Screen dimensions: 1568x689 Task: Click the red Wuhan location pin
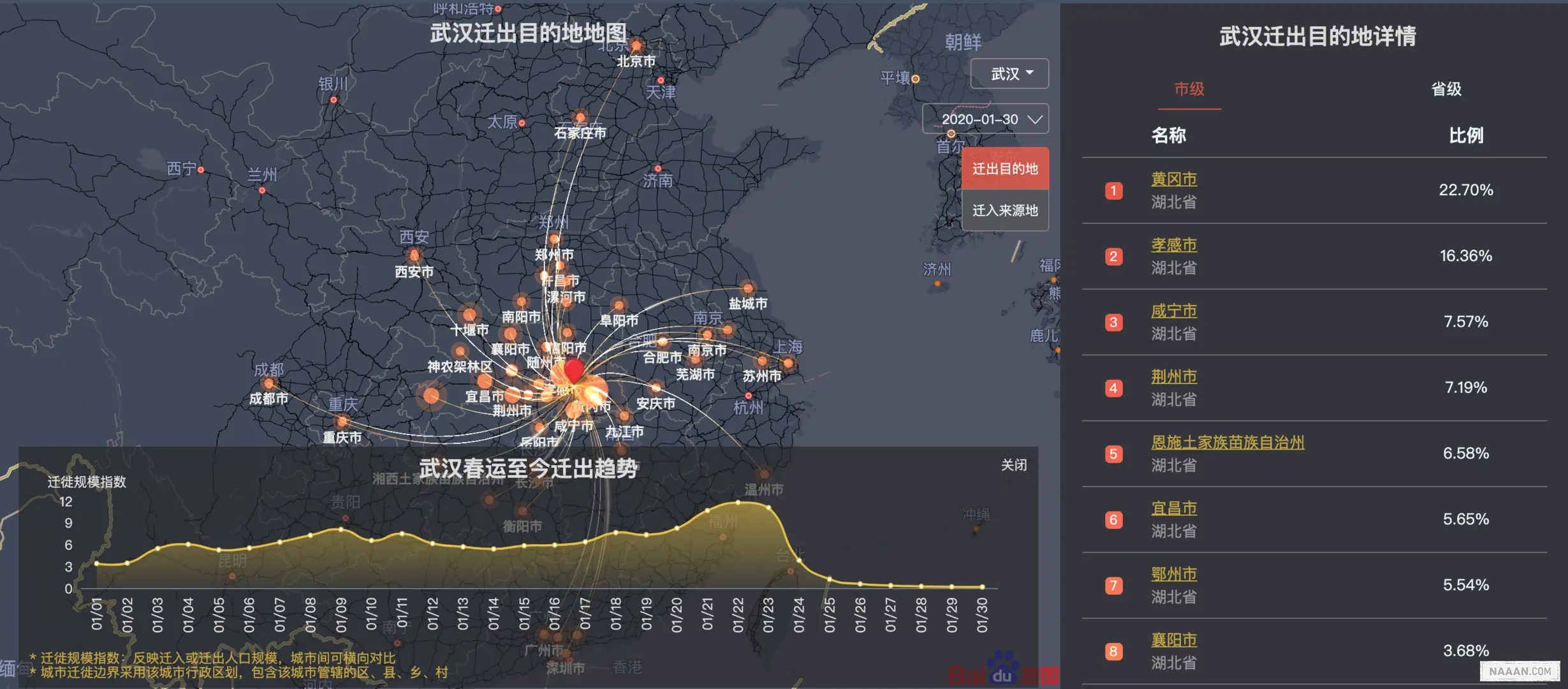click(x=574, y=371)
